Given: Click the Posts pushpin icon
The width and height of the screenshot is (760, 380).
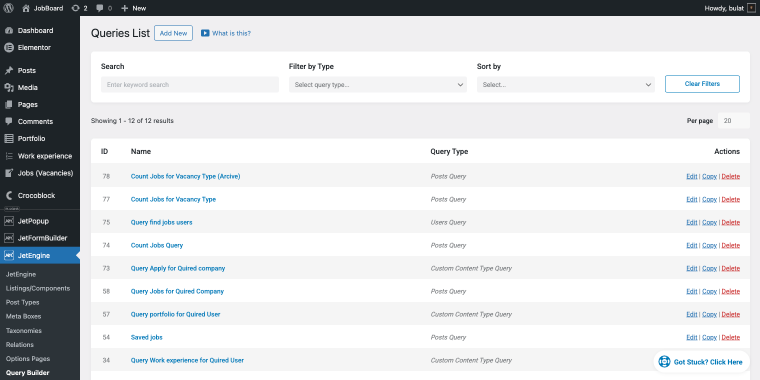Looking at the screenshot, I should (9, 70).
